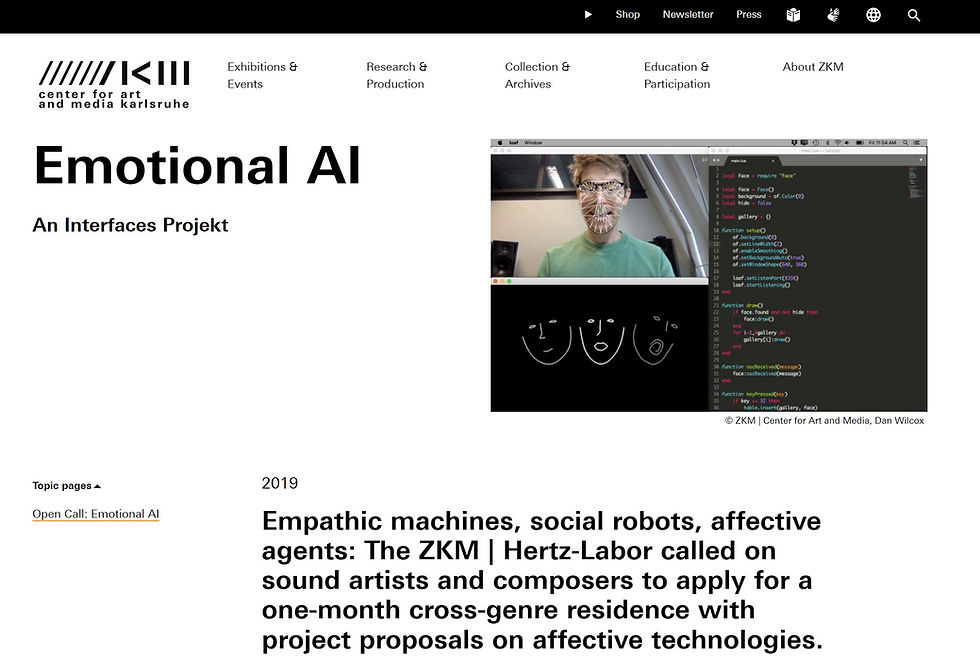Open the search magnifier icon

point(914,15)
